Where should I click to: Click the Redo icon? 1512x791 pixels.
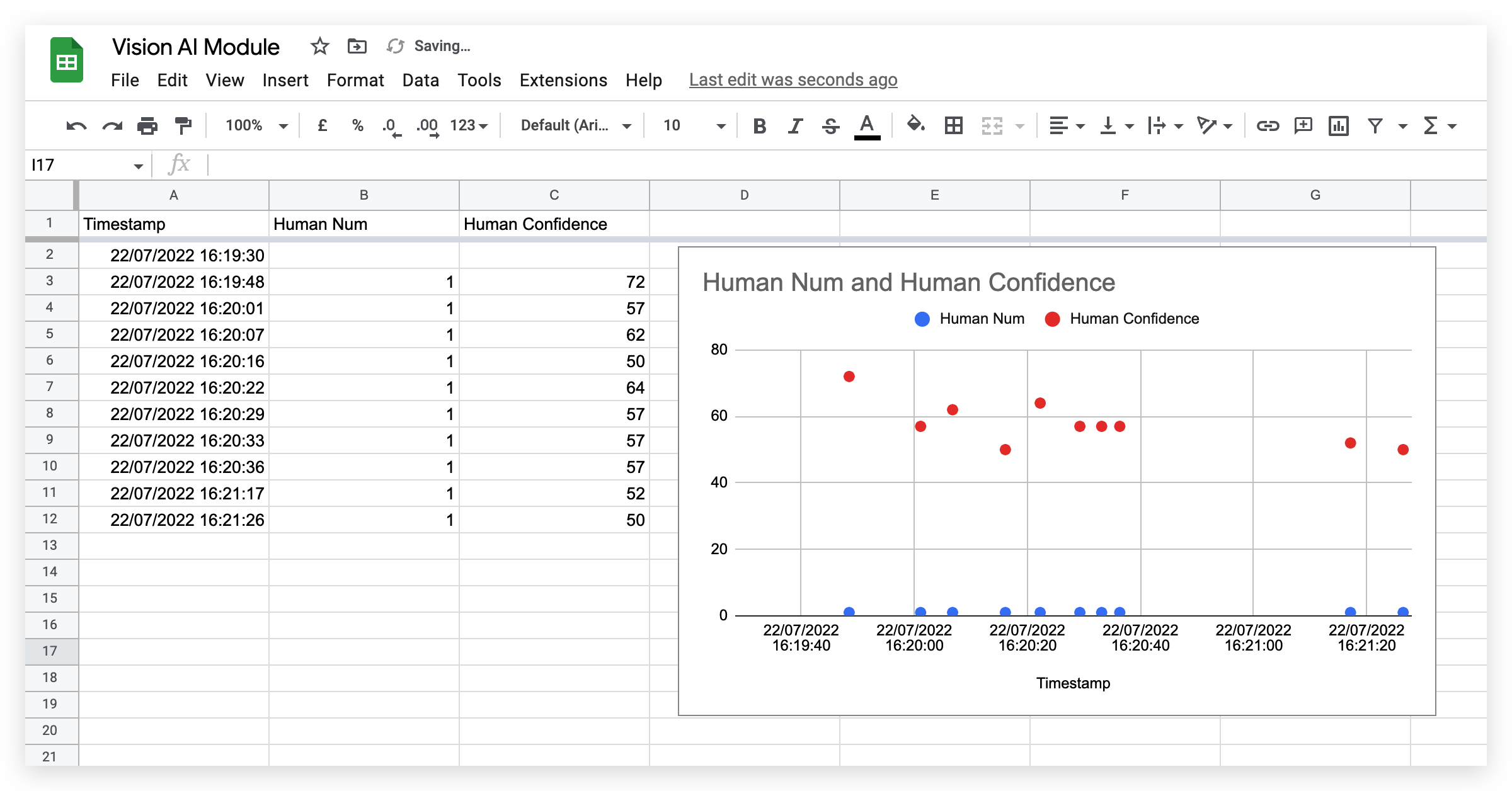112,126
